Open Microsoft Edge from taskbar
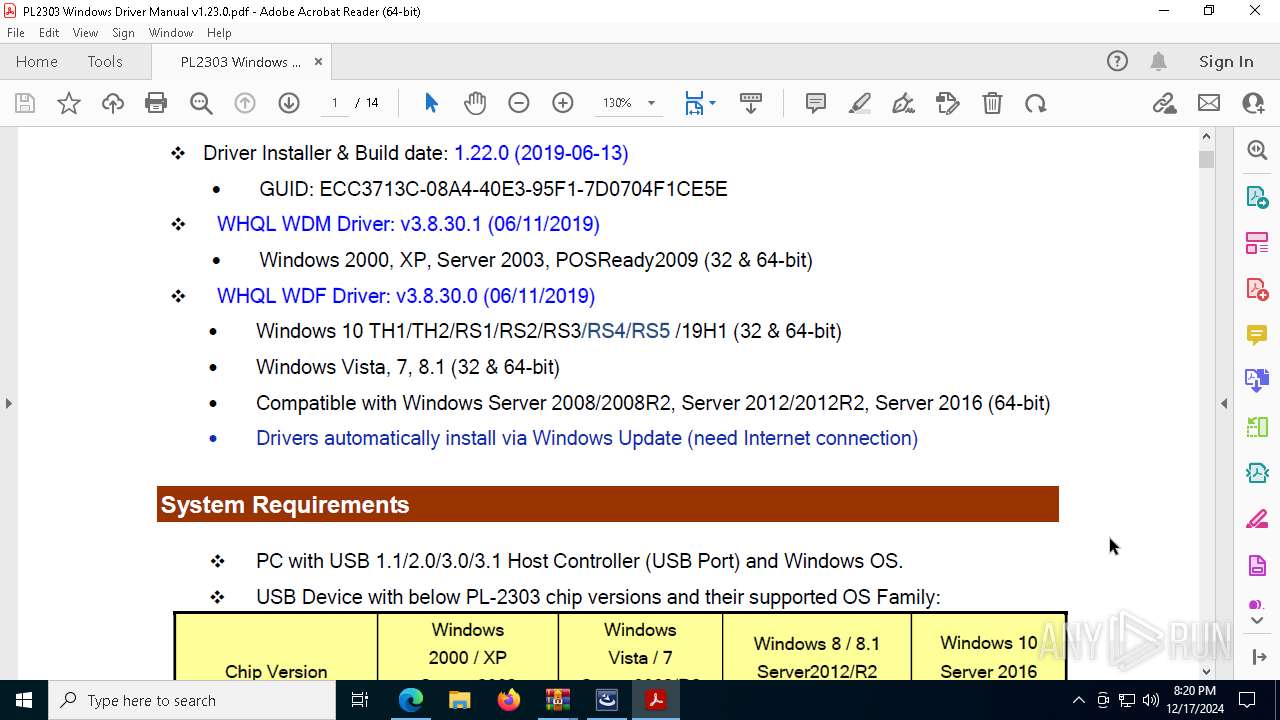The width and height of the screenshot is (1280, 720). coord(411,700)
